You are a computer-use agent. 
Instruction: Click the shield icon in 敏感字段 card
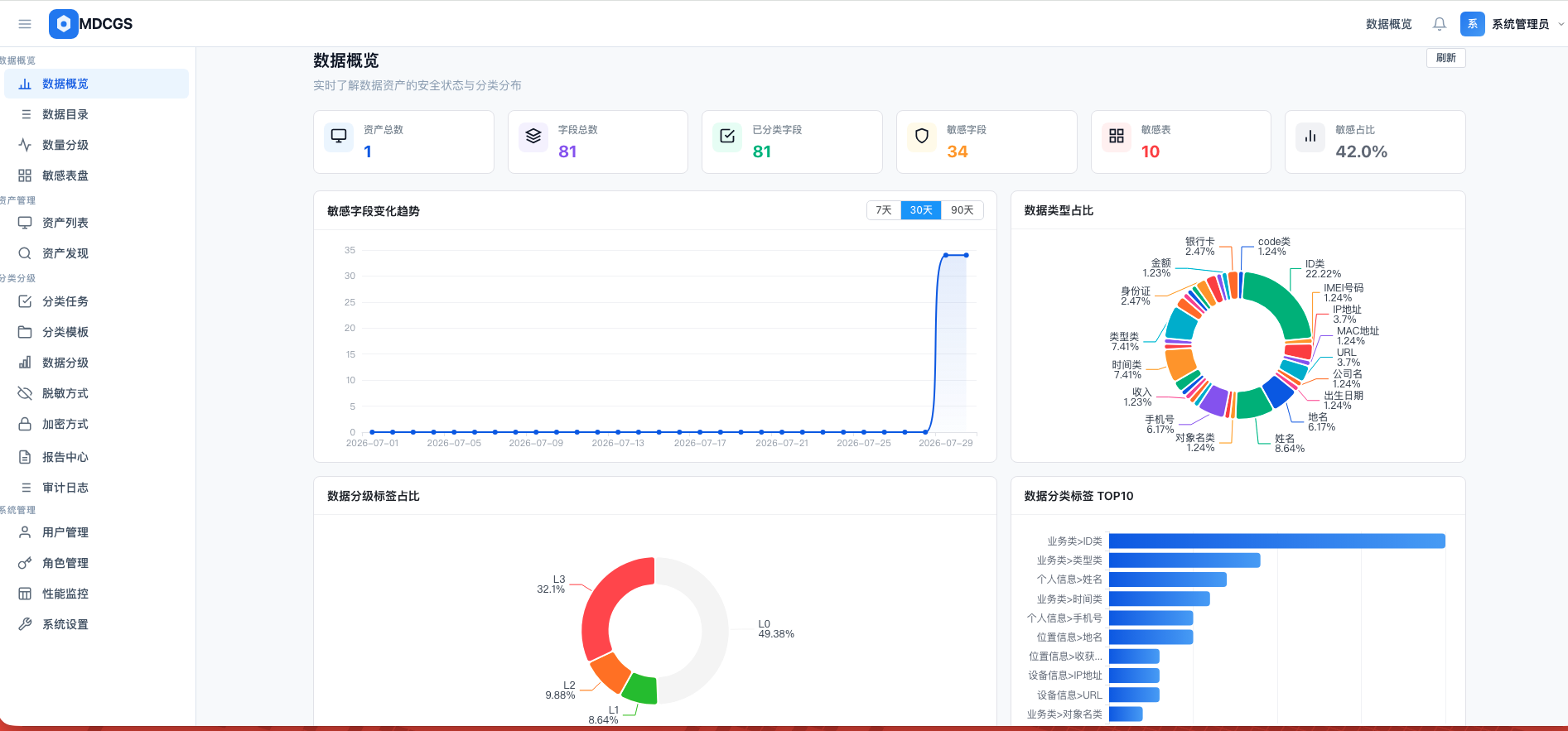click(x=922, y=137)
